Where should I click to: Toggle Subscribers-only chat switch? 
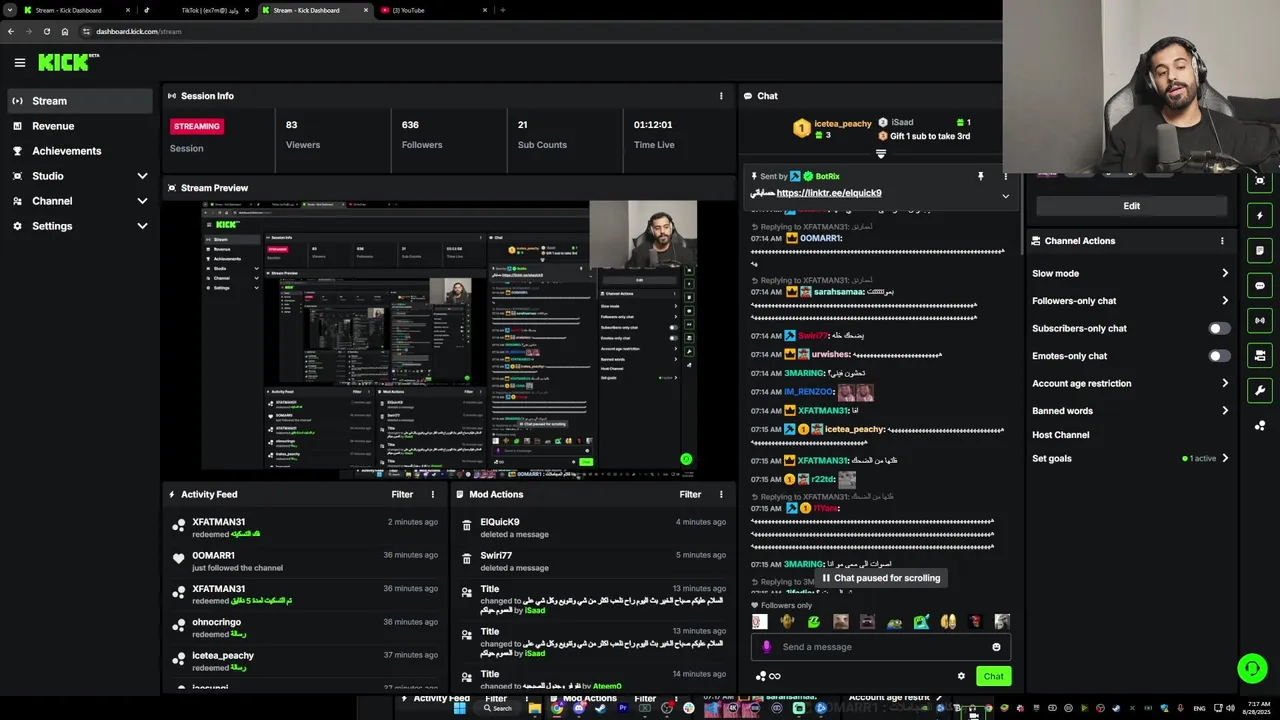pyautogui.click(x=1219, y=328)
